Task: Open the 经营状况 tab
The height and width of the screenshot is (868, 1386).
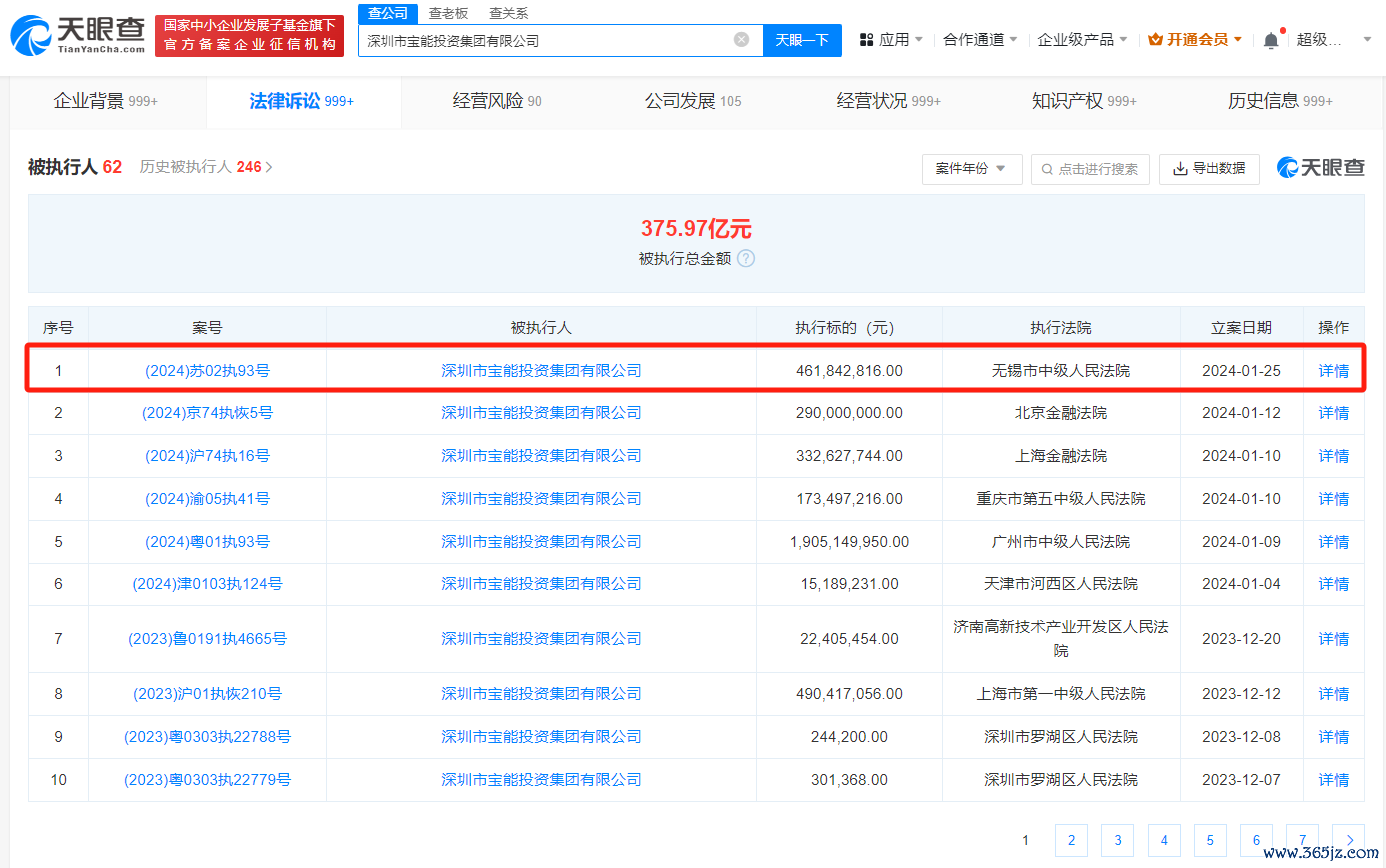Action: pyautogui.click(x=888, y=101)
